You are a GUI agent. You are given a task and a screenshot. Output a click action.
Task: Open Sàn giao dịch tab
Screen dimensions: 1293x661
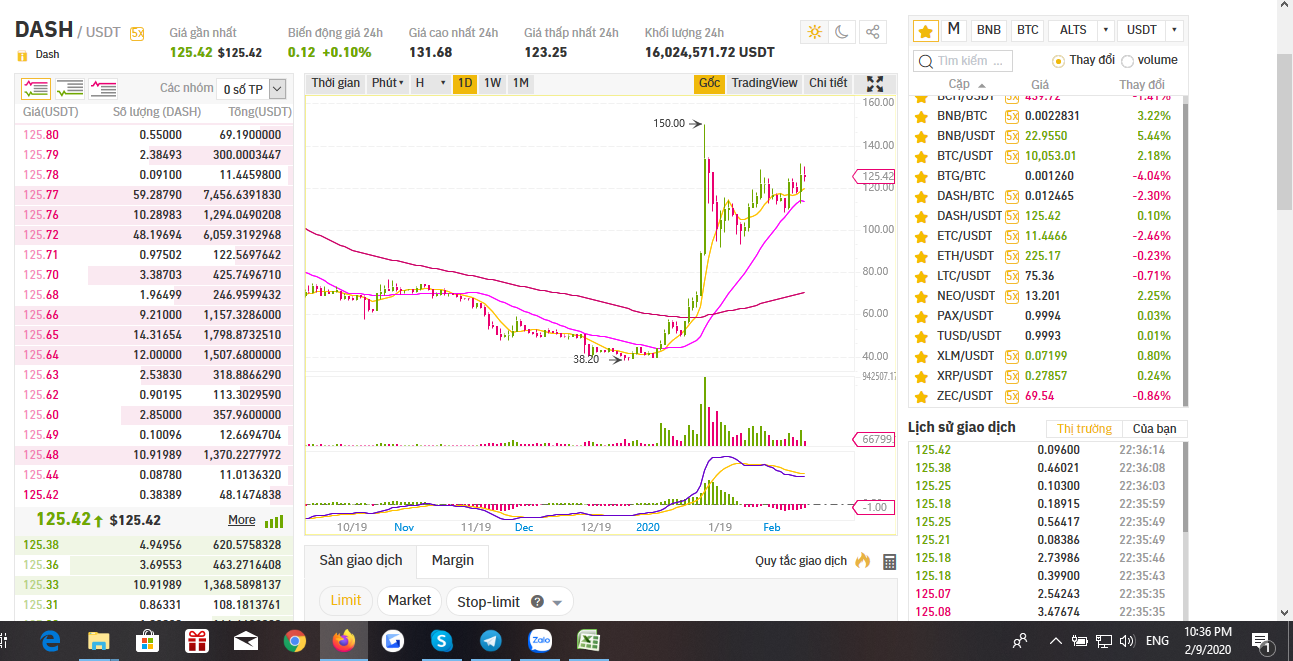pos(361,560)
